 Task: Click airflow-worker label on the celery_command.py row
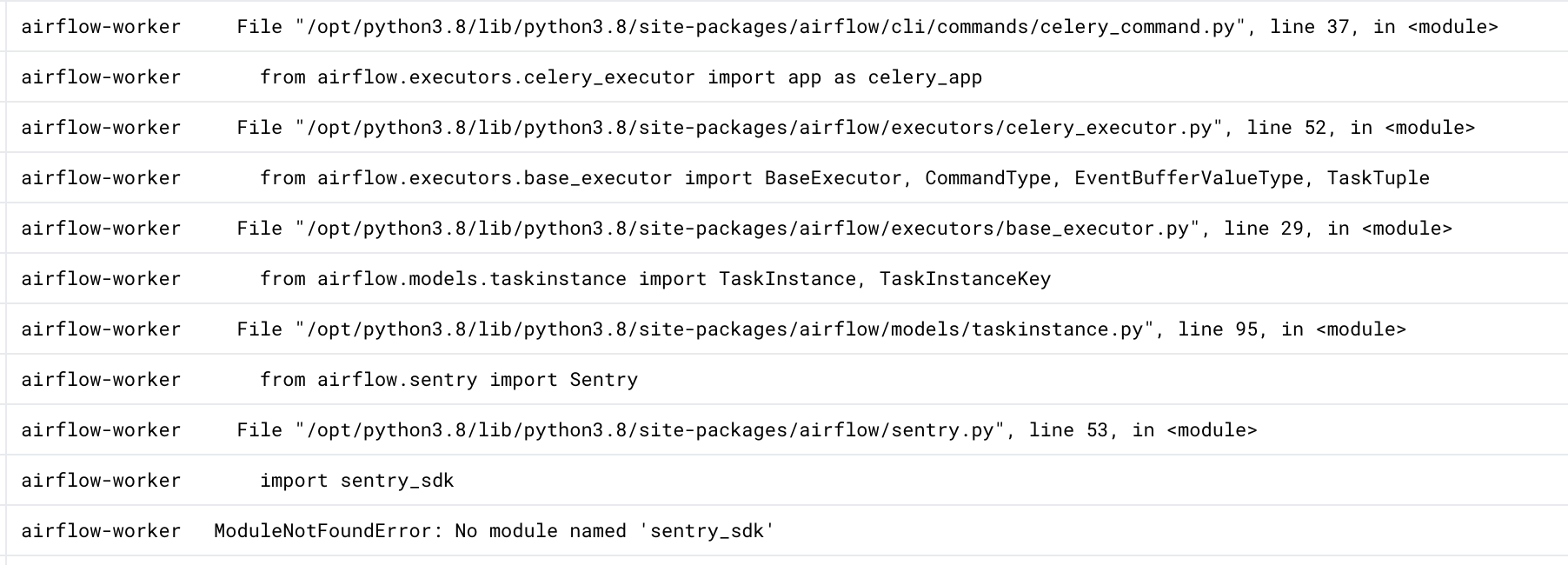click(x=101, y=27)
